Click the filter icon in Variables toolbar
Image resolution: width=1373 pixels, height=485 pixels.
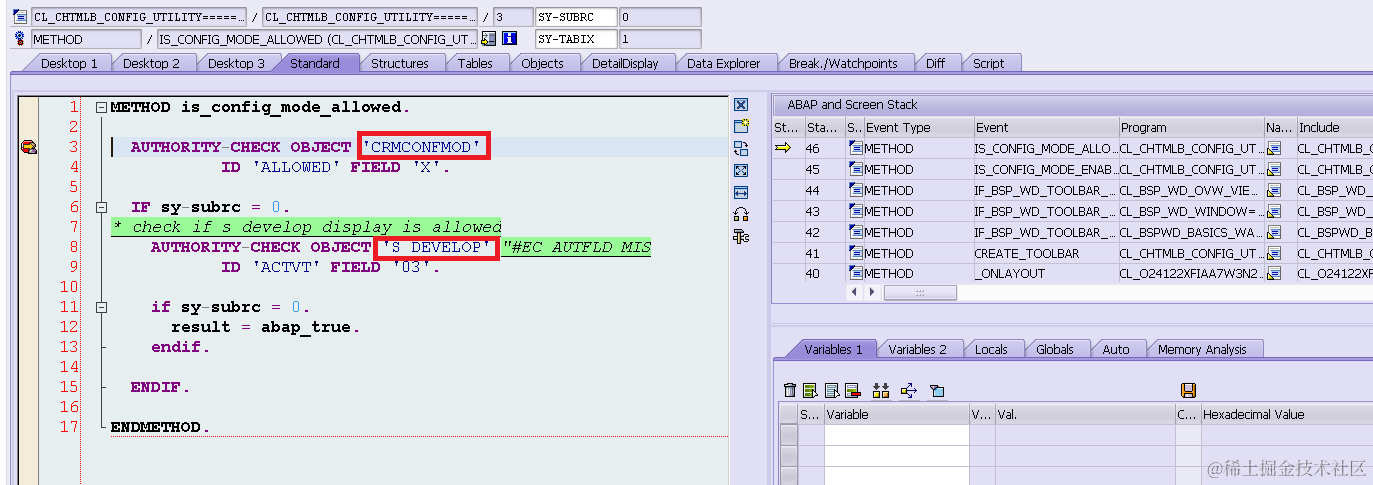tap(936, 390)
